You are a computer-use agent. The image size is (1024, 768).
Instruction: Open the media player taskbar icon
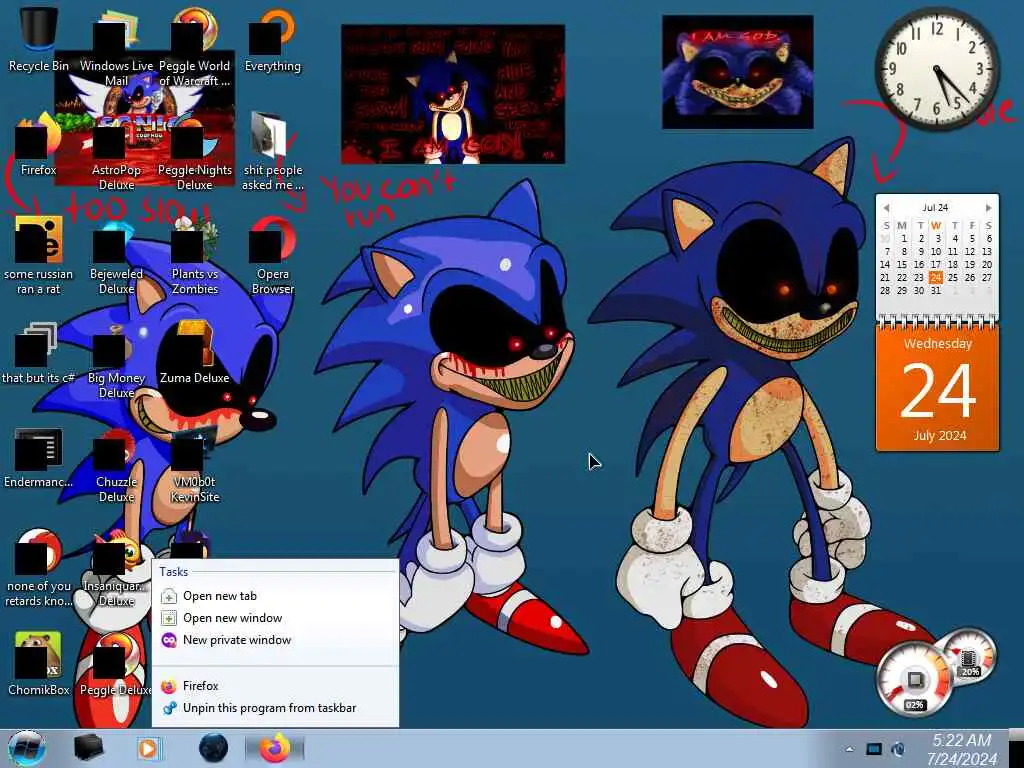point(148,748)
